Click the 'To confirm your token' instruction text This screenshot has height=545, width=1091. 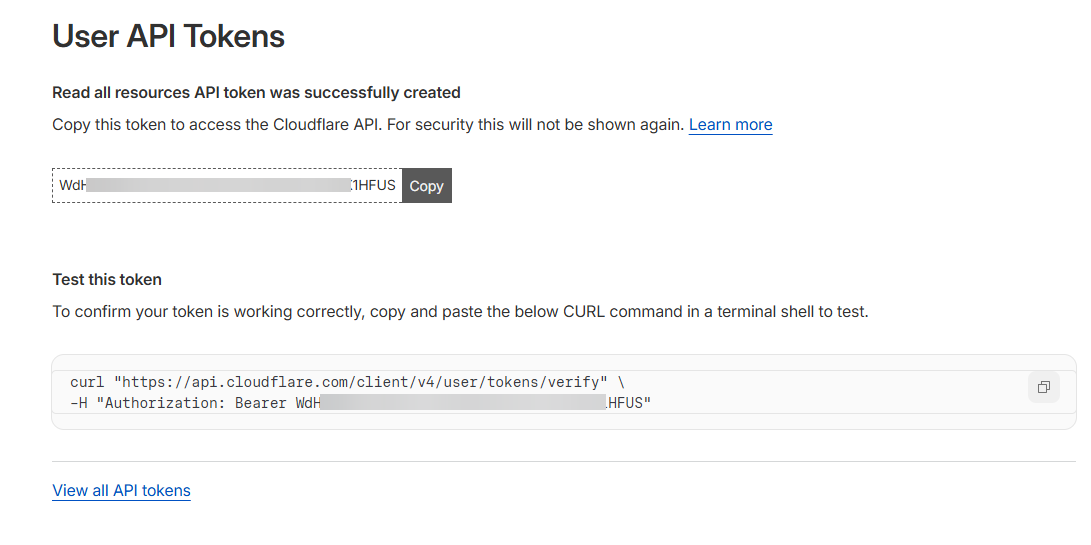460,312
